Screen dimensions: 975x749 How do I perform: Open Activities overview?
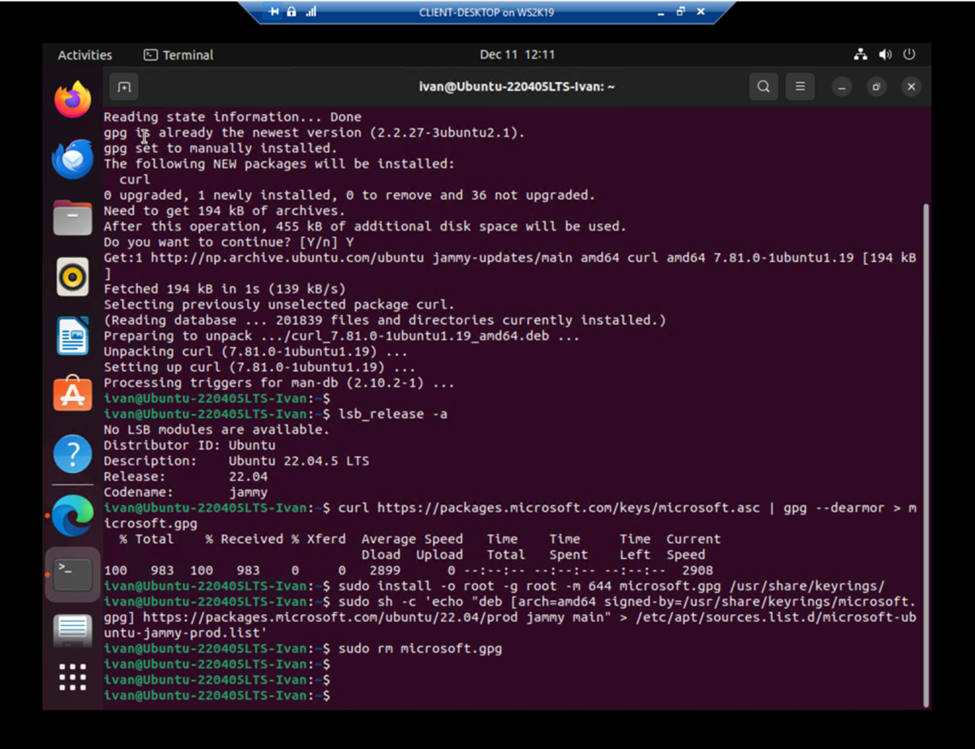coord(85,55)
